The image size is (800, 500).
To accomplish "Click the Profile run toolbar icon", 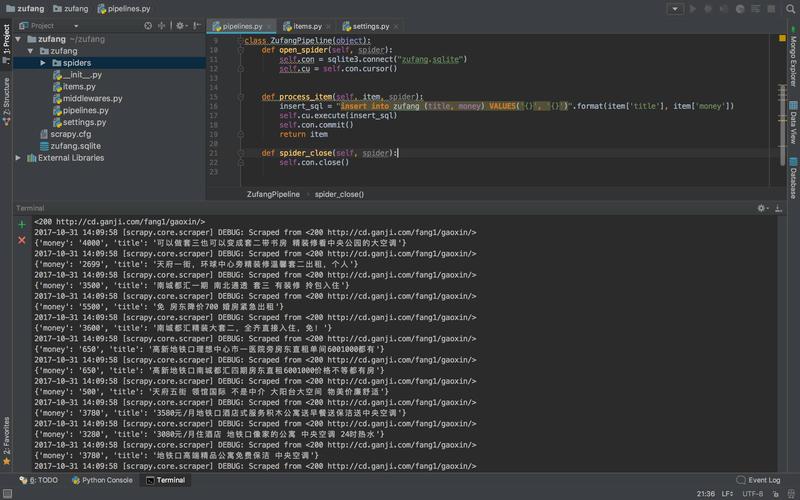I will [740, 9].
